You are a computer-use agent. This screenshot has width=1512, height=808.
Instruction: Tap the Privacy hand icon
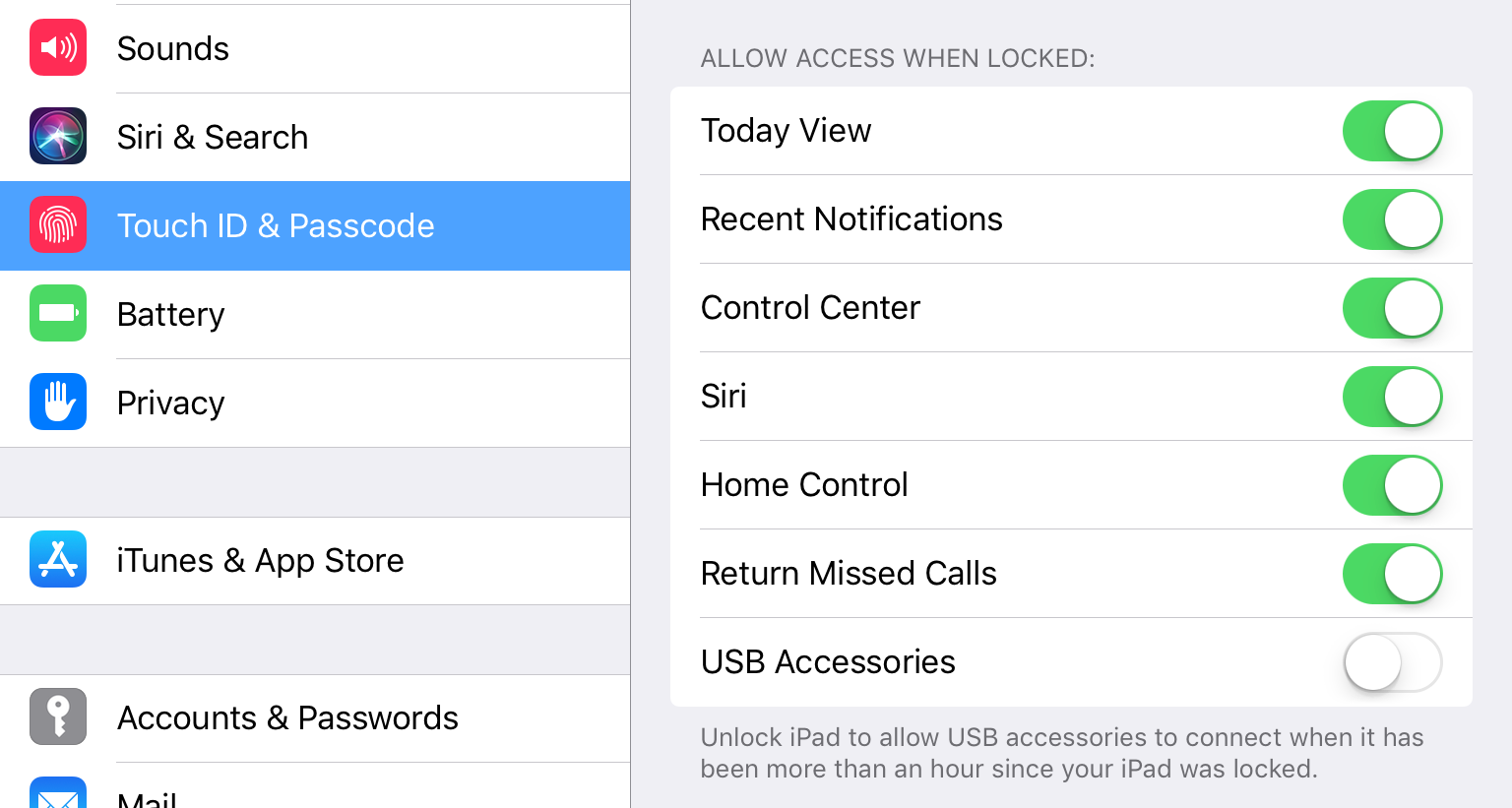click(58, 403)
